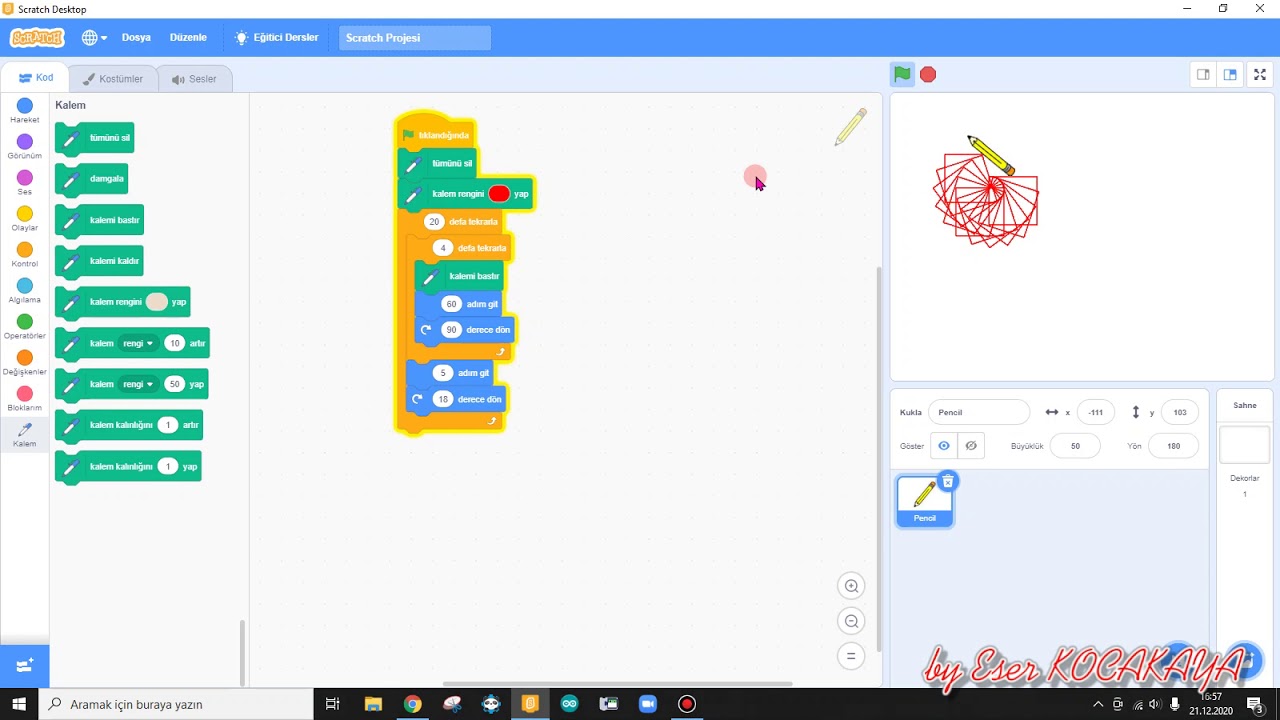1280x720 pixels.
Task: Click value 60 in adım git block
Action: (x=452, y=304)
